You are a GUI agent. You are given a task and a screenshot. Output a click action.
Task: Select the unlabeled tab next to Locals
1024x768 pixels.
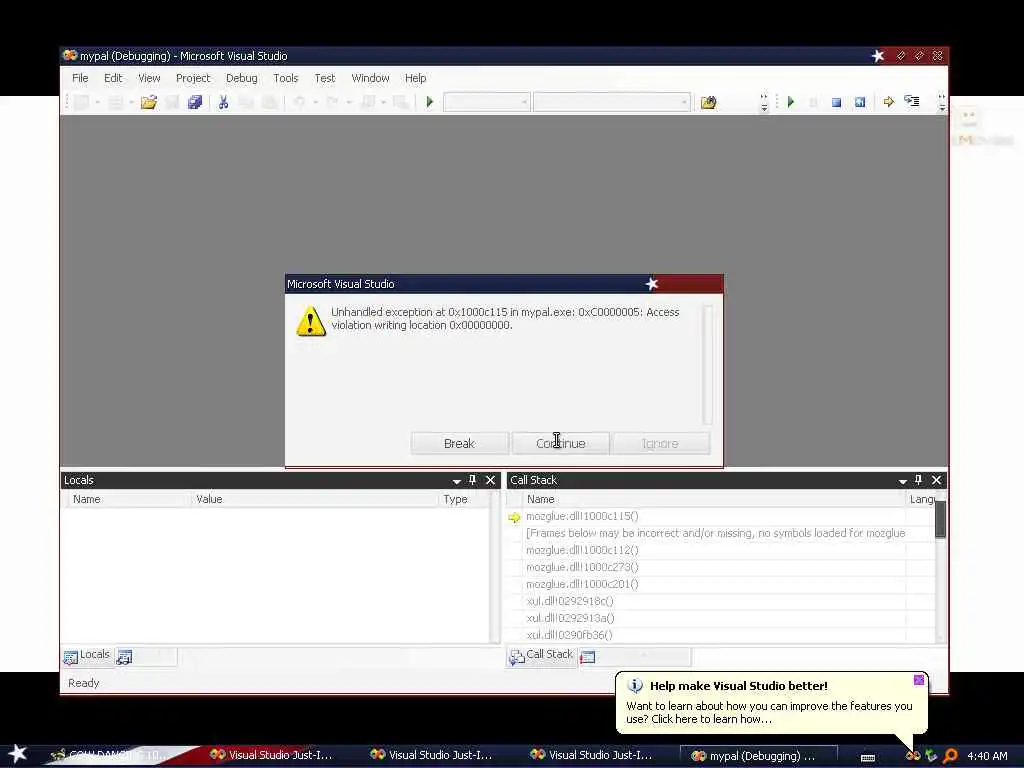(x=146, y=656)
